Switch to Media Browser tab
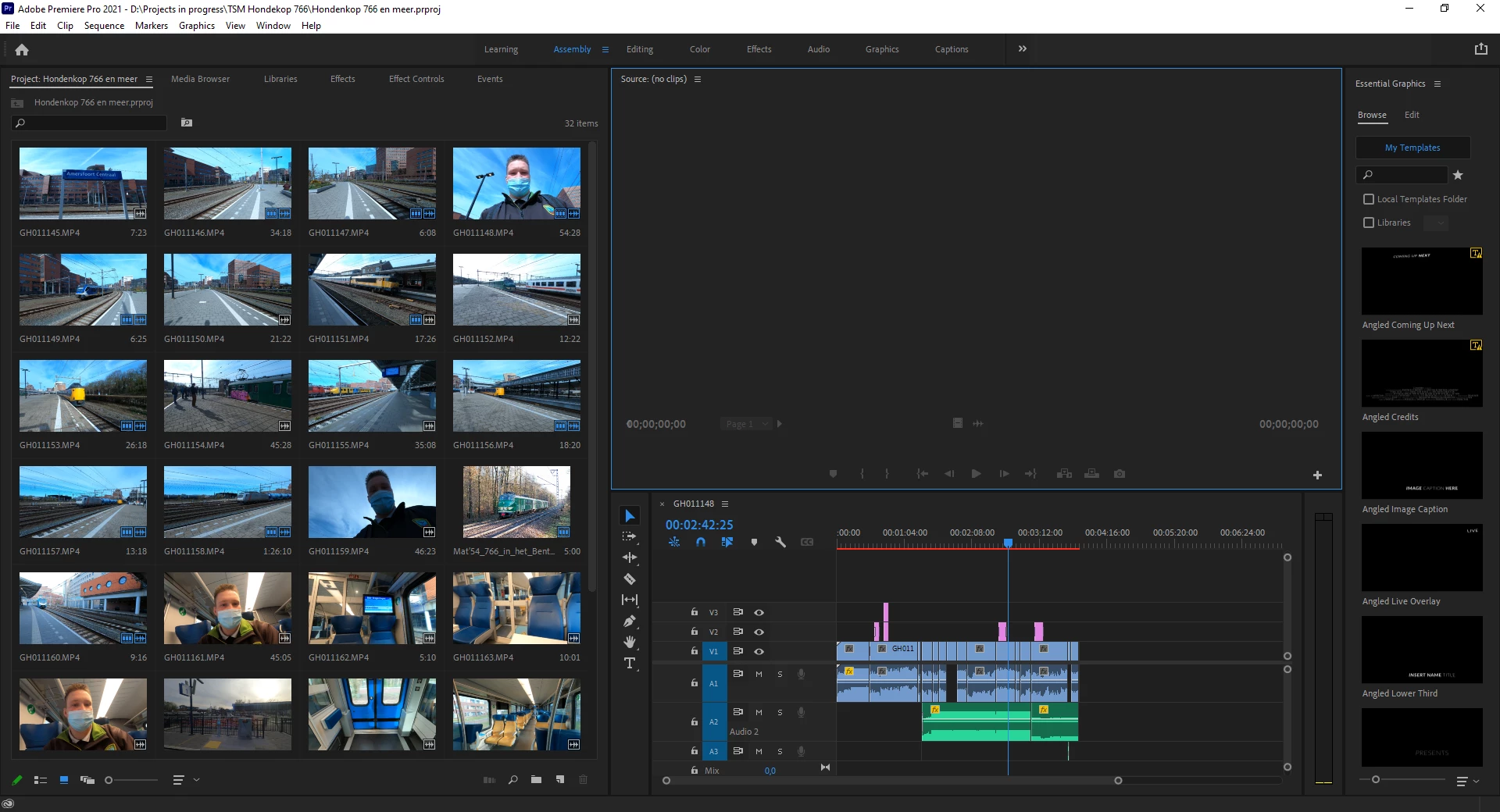Image resolution: width=1500 pixels, height=812 pixels. (x=200, y=79)
